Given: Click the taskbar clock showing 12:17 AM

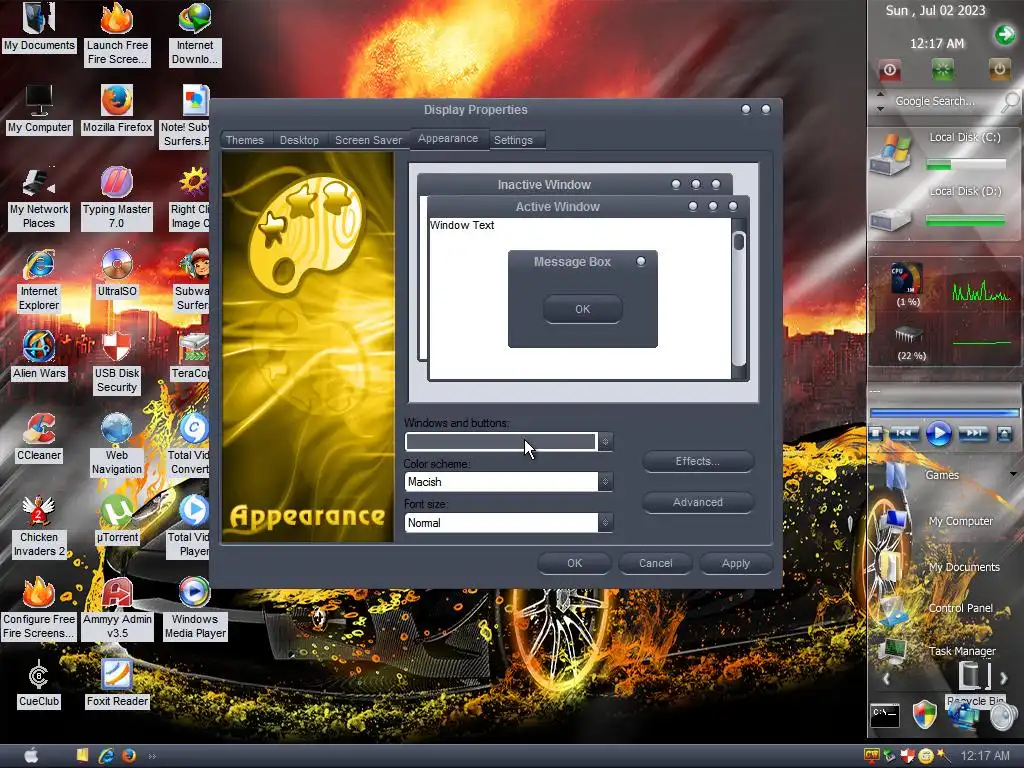Looking at the screenshot, I should (x=984, y=756).
